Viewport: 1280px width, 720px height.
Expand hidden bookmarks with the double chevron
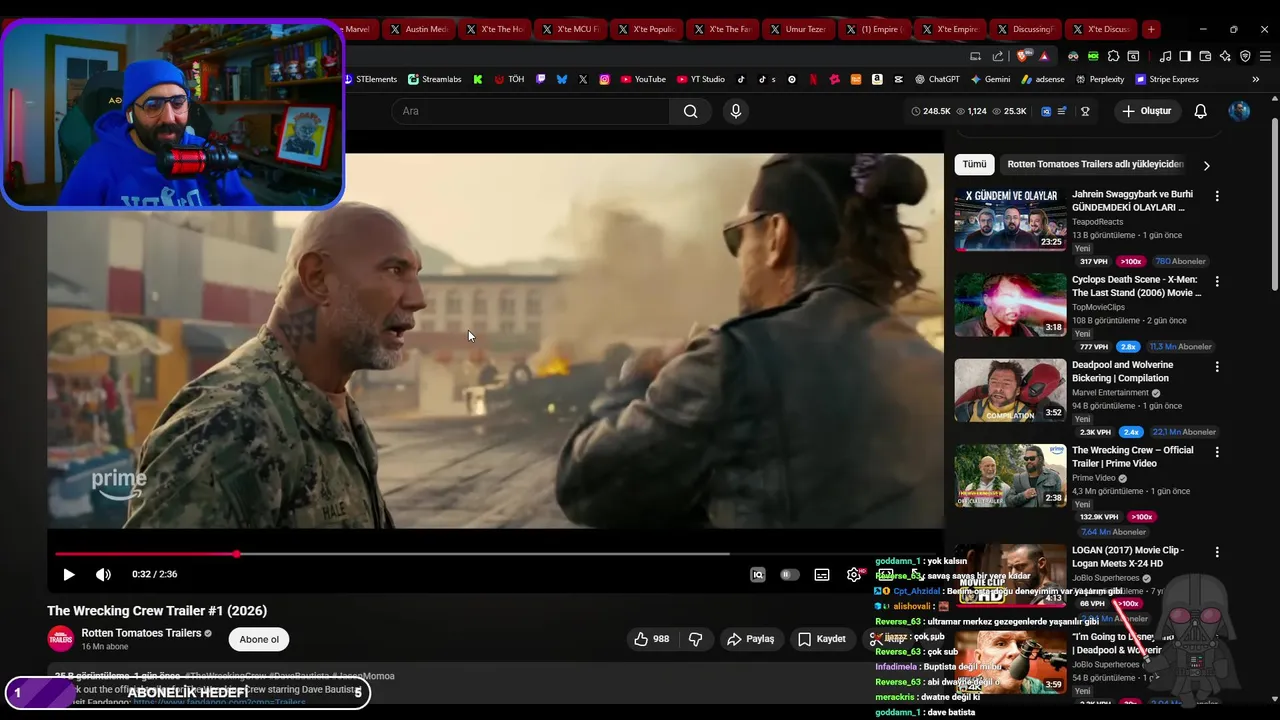[x=1256, y=79]
